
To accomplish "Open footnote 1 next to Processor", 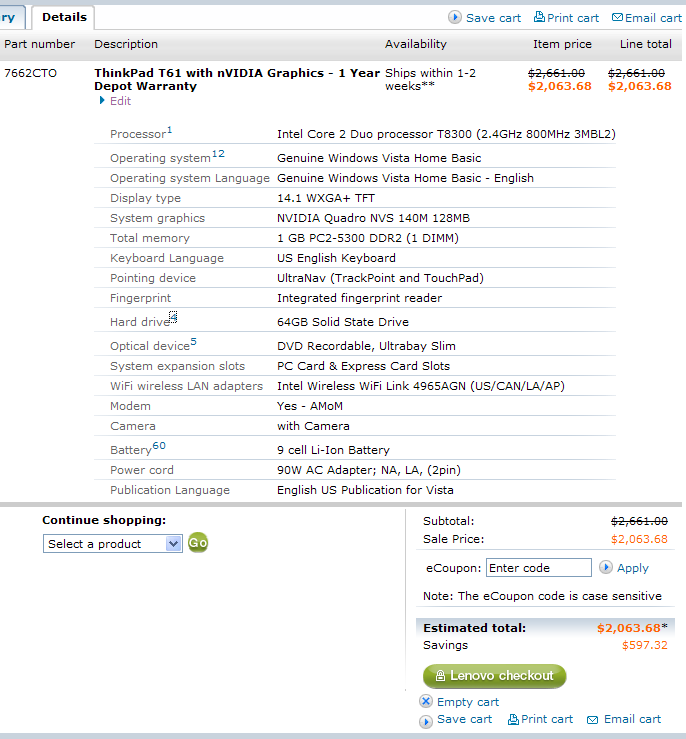I will pyautogui.click(x=170, y=130).
